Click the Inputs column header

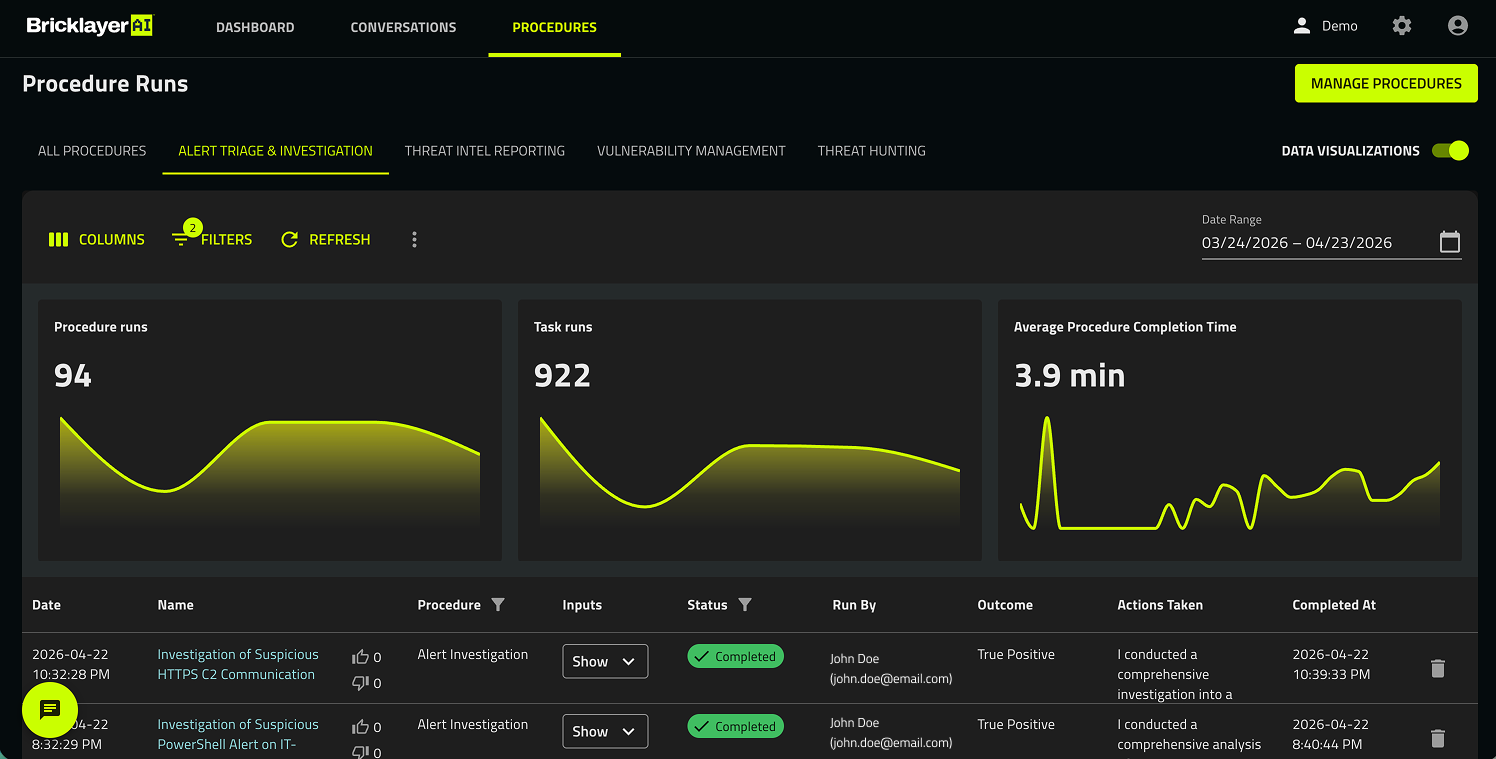[x=582, y=605]
